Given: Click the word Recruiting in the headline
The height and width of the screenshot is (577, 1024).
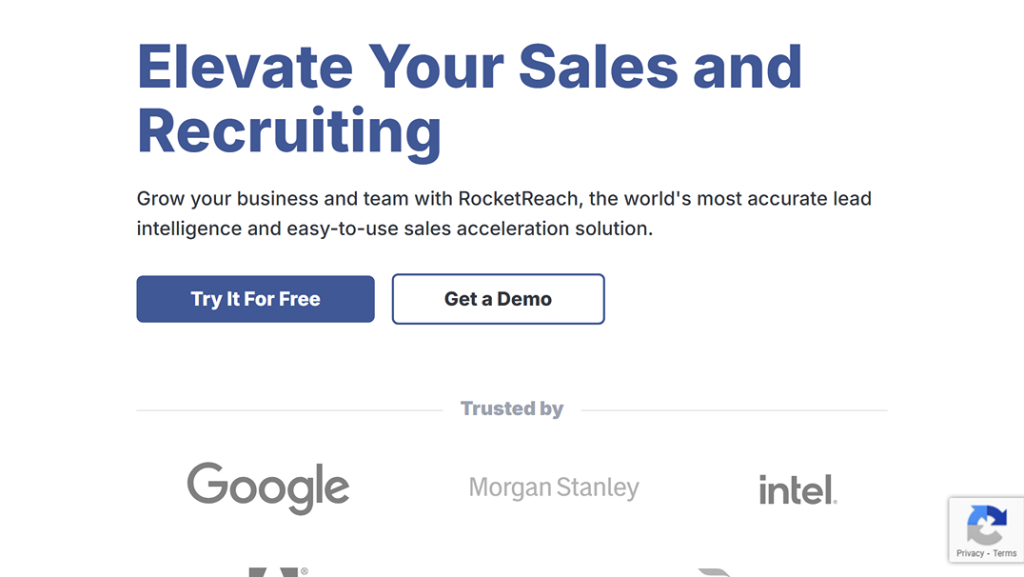Looking at the screenshot, I should point(289,133).
